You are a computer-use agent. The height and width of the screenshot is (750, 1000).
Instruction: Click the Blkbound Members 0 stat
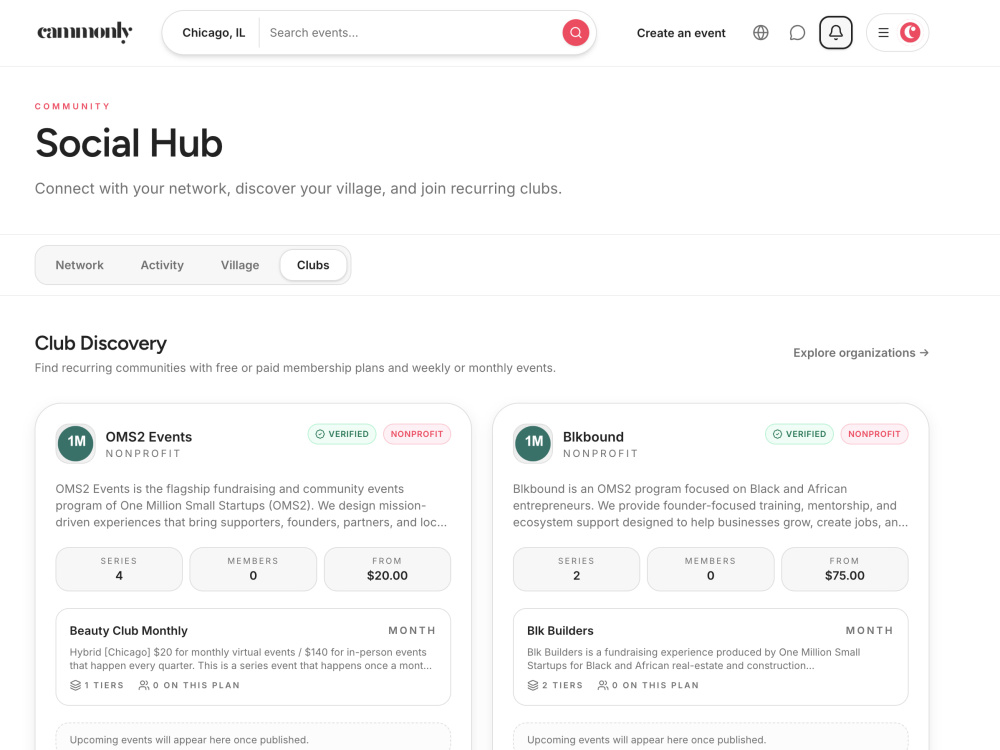(x=710, y=569)
